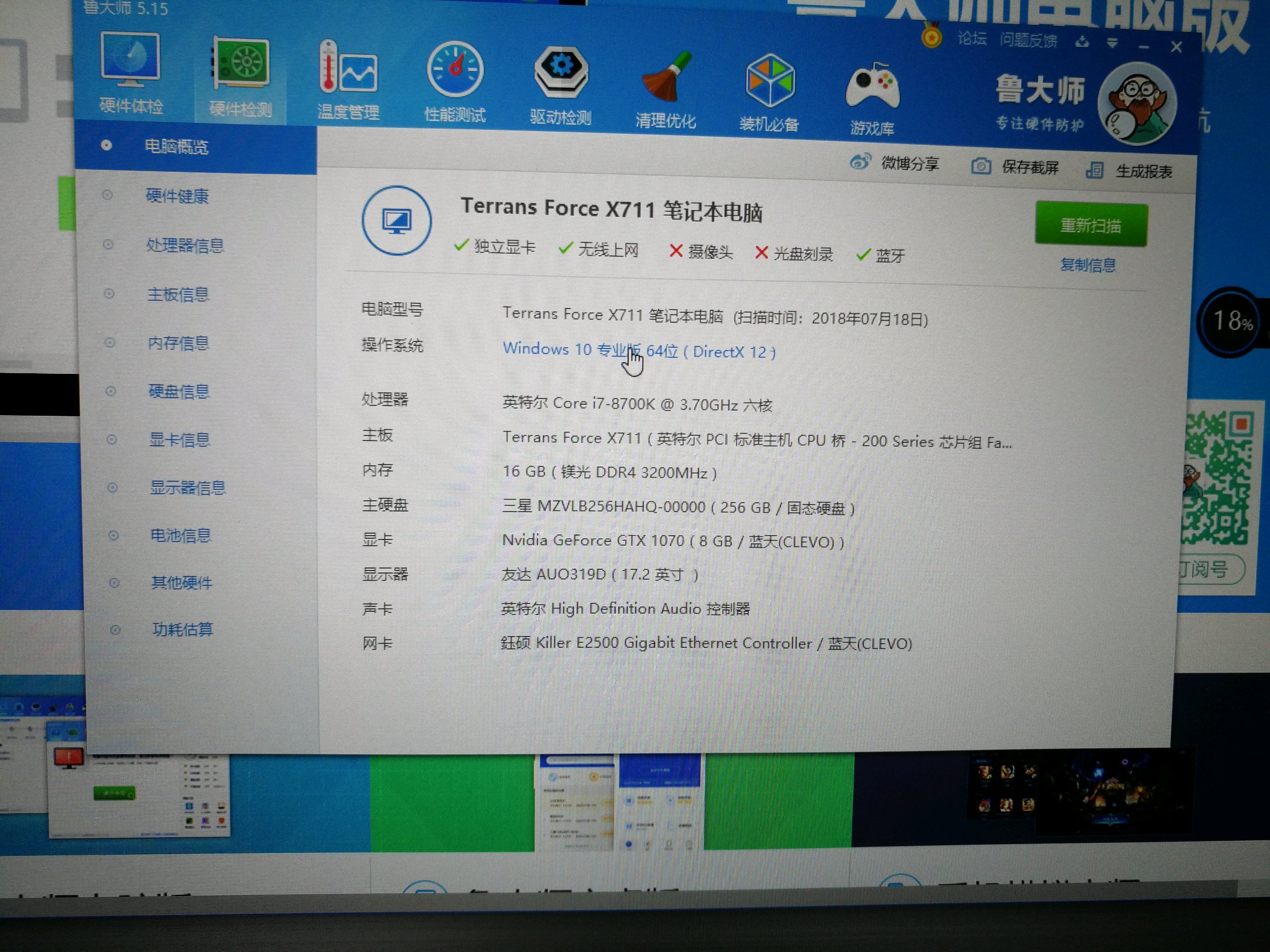Click 保存截屏 save screenshot text
This screenshot has height=952, width=1270.
pyautogui.click(x=1030, y=168)
